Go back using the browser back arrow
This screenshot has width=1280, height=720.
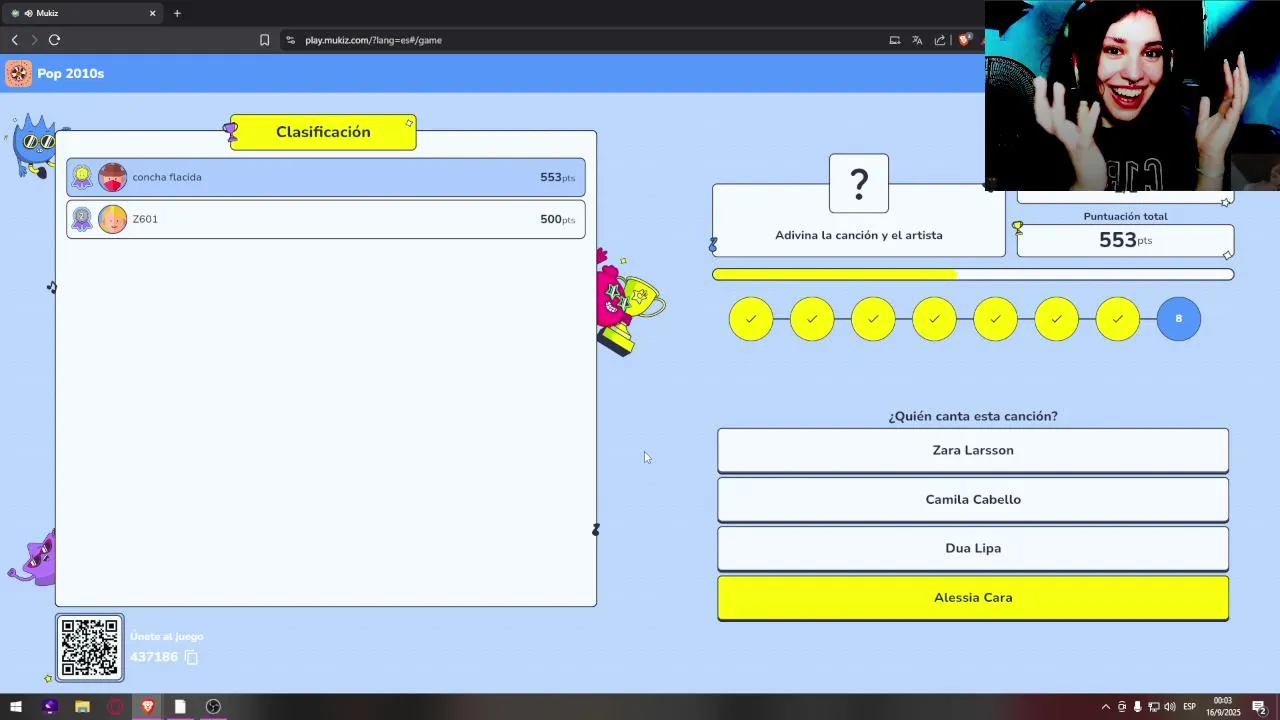(x=14, y=40)
